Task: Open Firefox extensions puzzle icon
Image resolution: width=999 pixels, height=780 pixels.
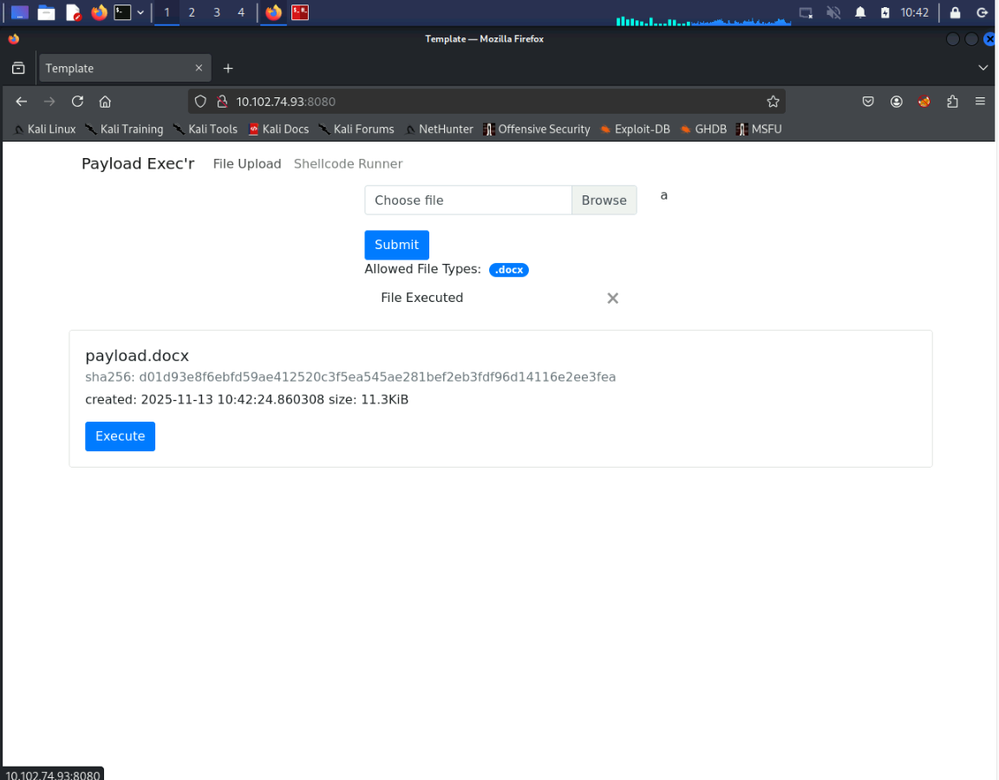Action: [952, 101]
